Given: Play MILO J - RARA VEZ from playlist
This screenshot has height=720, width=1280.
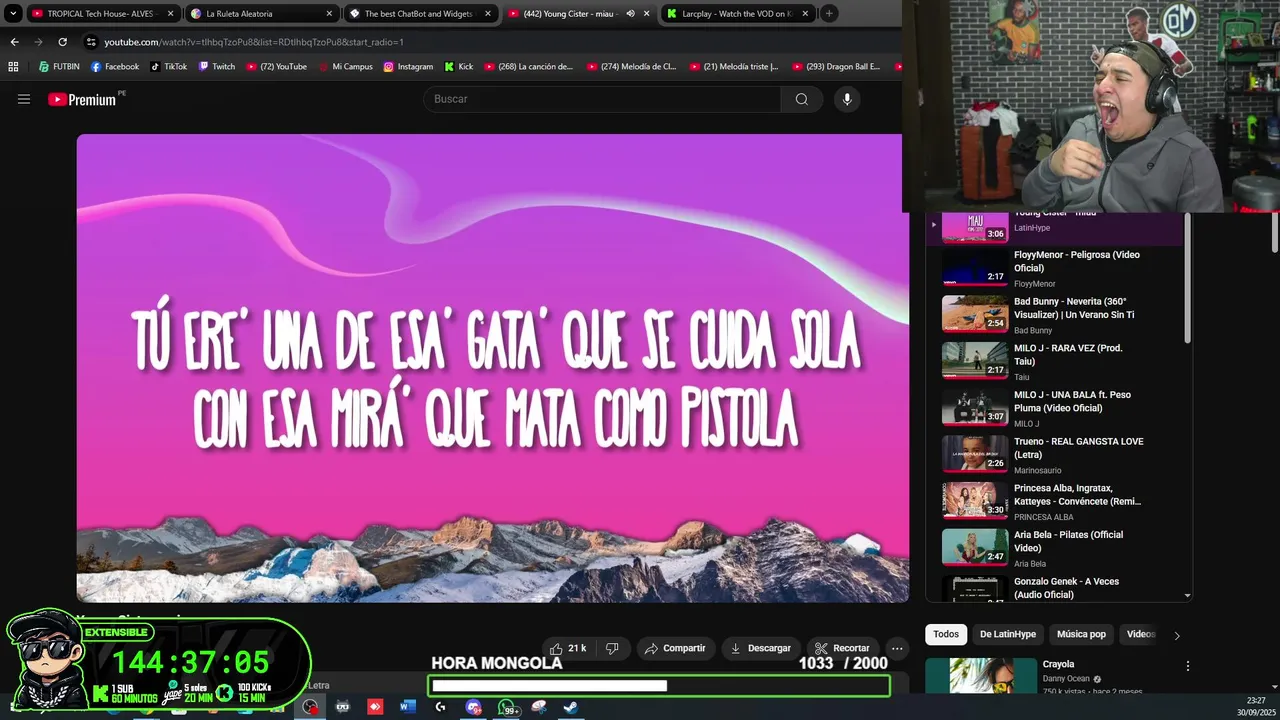Looking at the screenshot, I should [x=1055, y=361].
